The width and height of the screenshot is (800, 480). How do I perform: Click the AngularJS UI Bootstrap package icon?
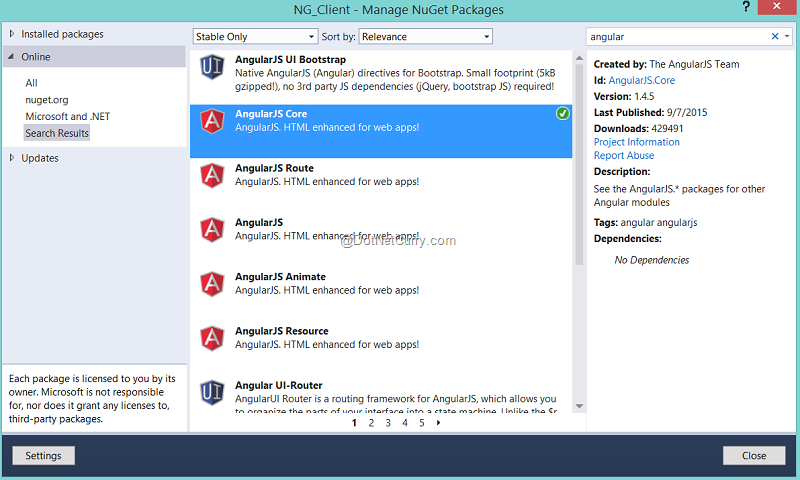tap(212, 67)
